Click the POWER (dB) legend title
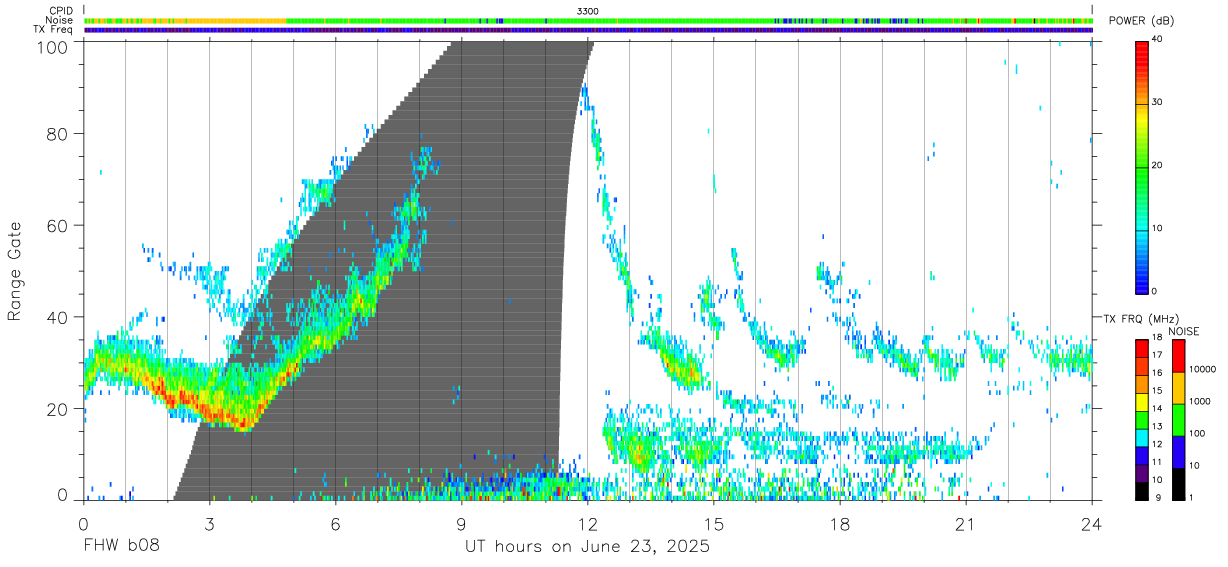 point(1141,21)
